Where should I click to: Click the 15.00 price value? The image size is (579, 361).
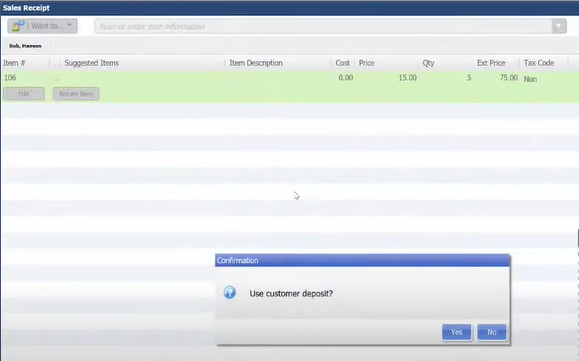point(407,78)
